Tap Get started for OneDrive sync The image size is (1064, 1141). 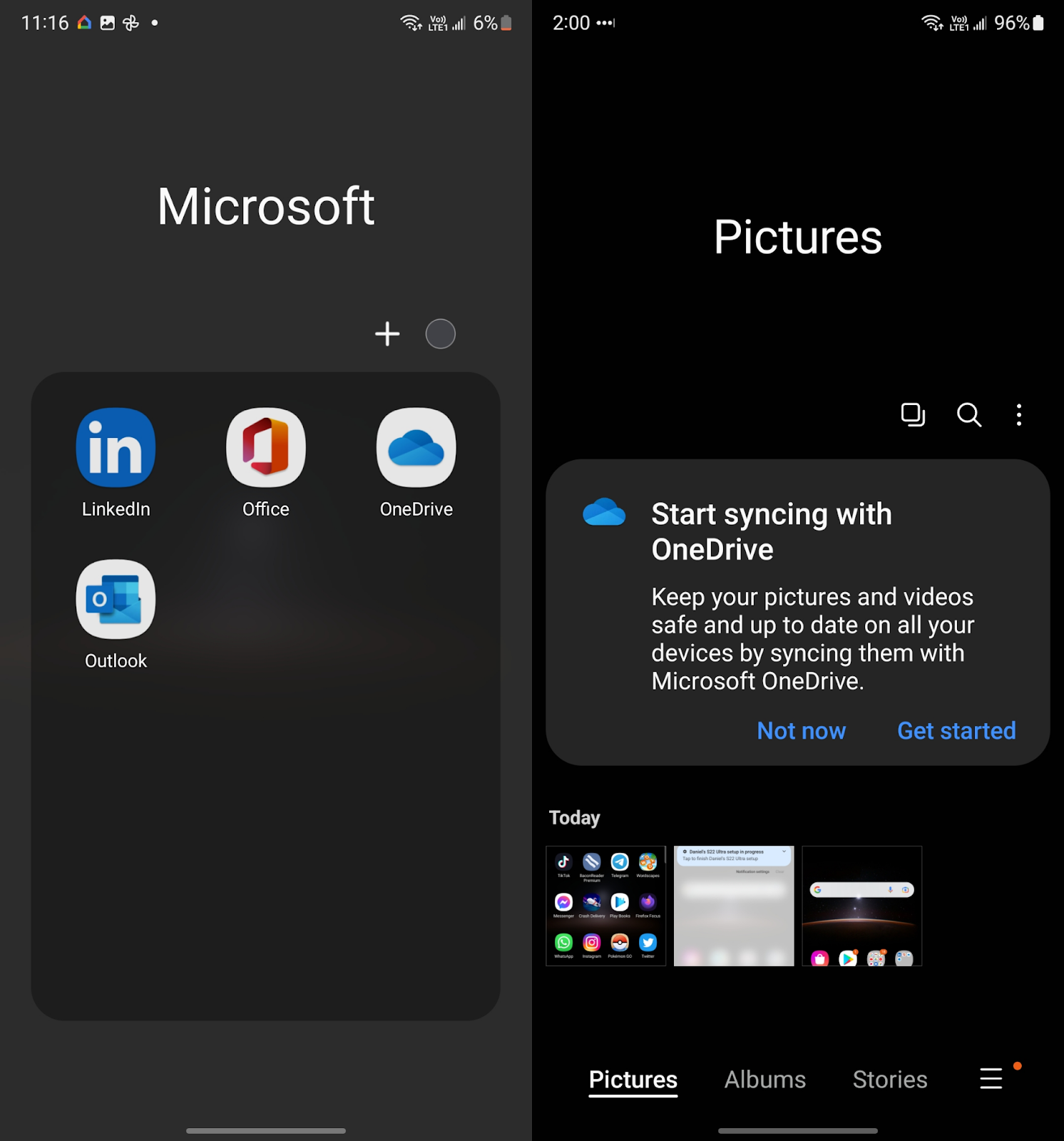click(956, 731)
